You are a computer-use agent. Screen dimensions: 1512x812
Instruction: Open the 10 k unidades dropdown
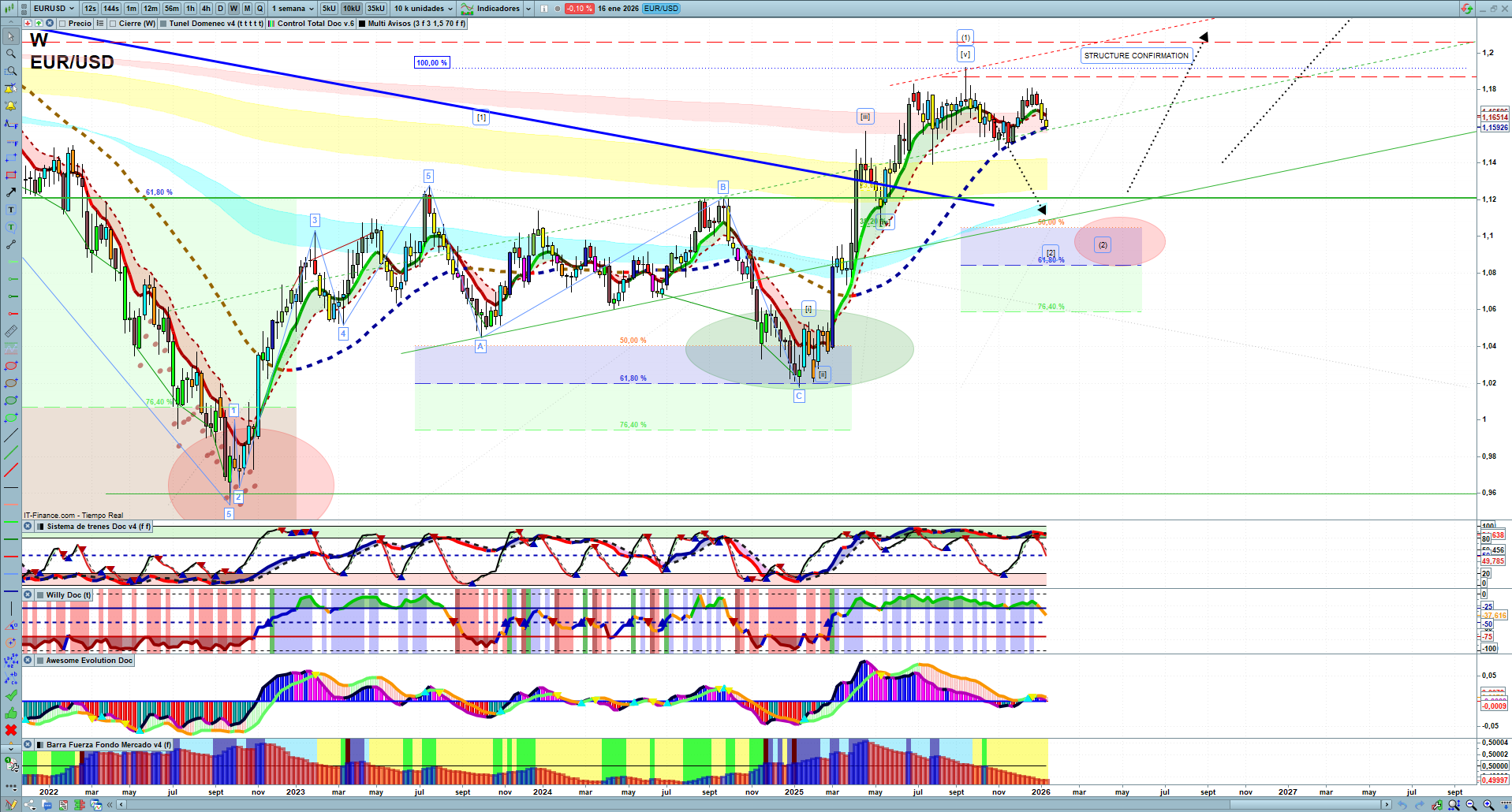point(424,9)
